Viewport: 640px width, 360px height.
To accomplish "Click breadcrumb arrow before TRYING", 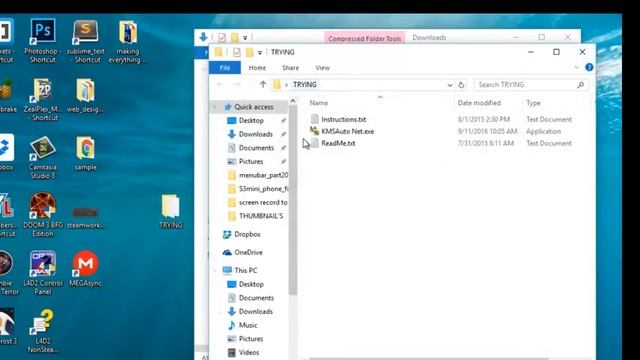I will [x=286, y=85].
